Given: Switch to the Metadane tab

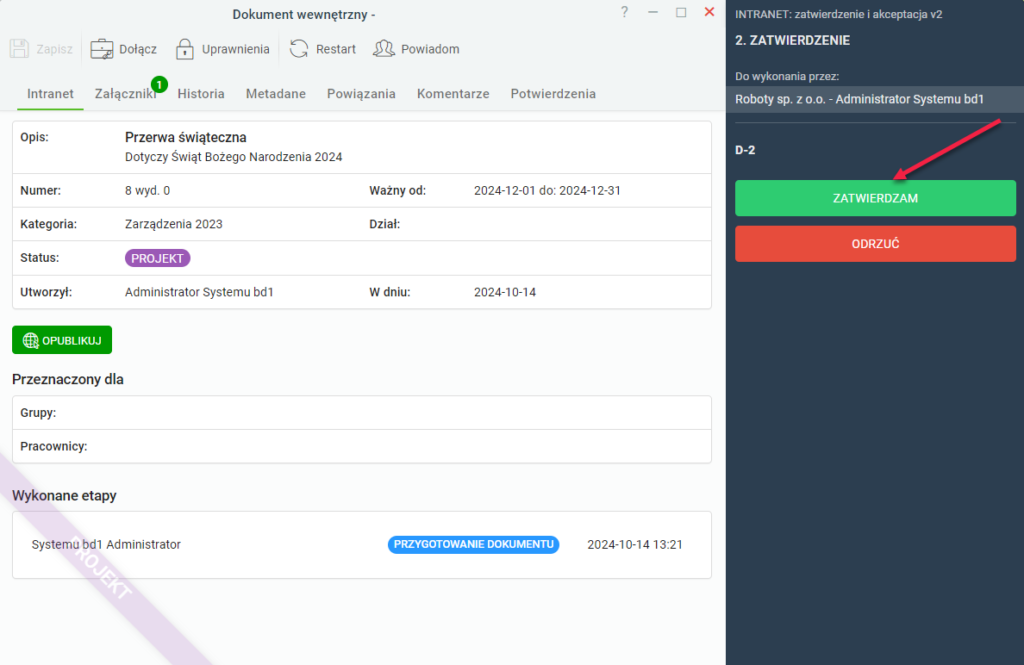Looking at the screenshot, I should tap(276, 93).
